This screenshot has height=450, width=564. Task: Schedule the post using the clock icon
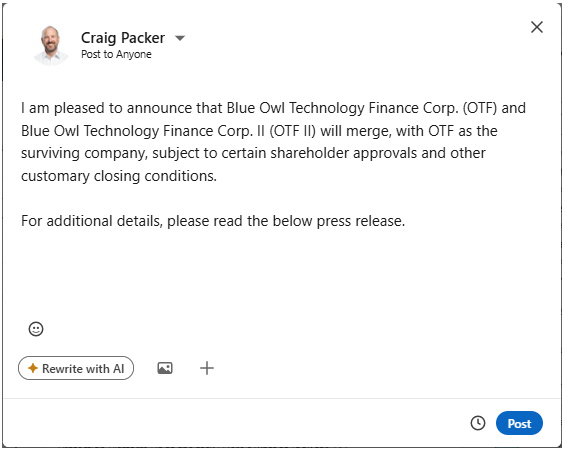478,423
